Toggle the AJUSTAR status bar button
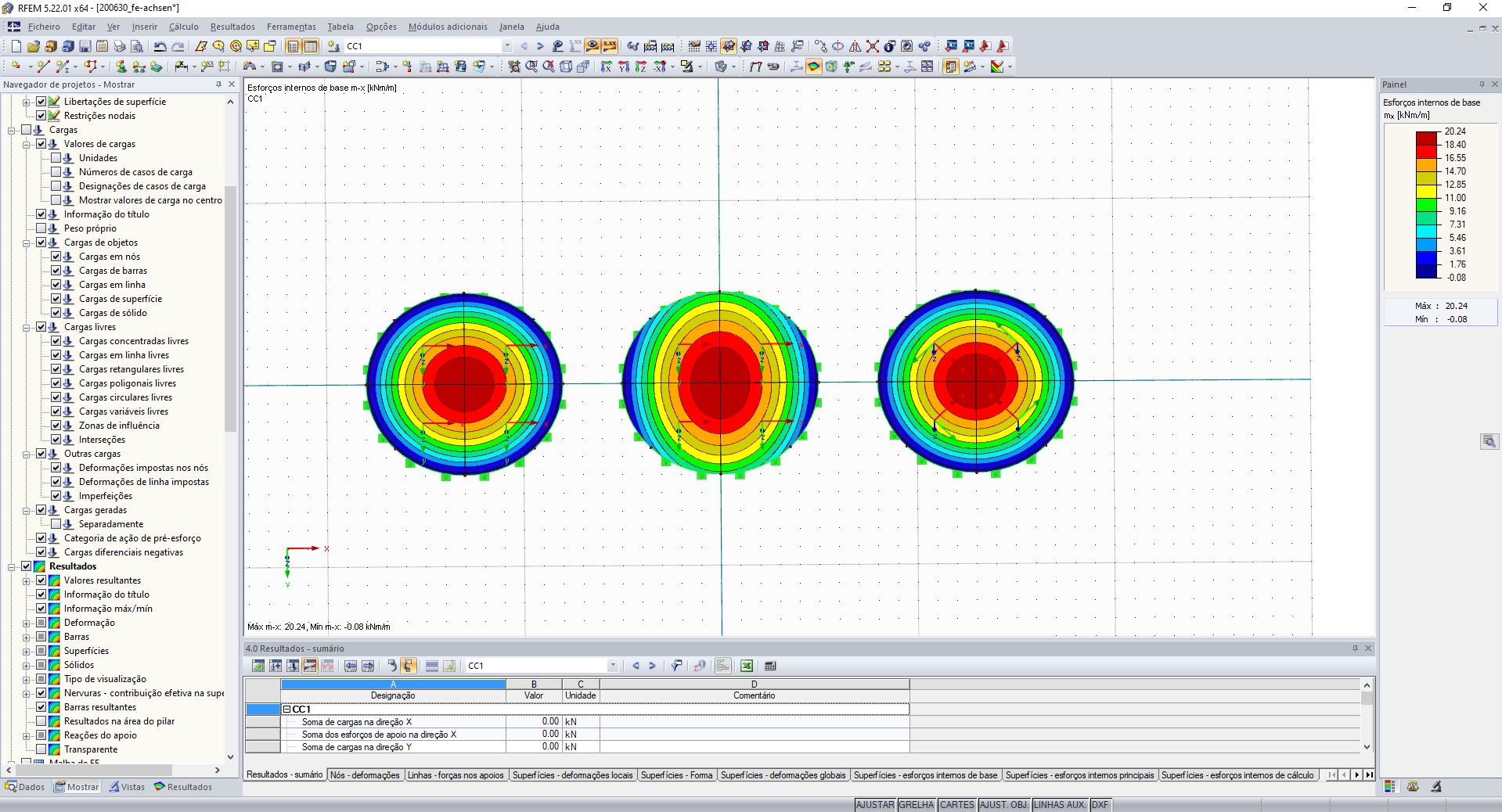1502x812 pixels. pos(875,805)
